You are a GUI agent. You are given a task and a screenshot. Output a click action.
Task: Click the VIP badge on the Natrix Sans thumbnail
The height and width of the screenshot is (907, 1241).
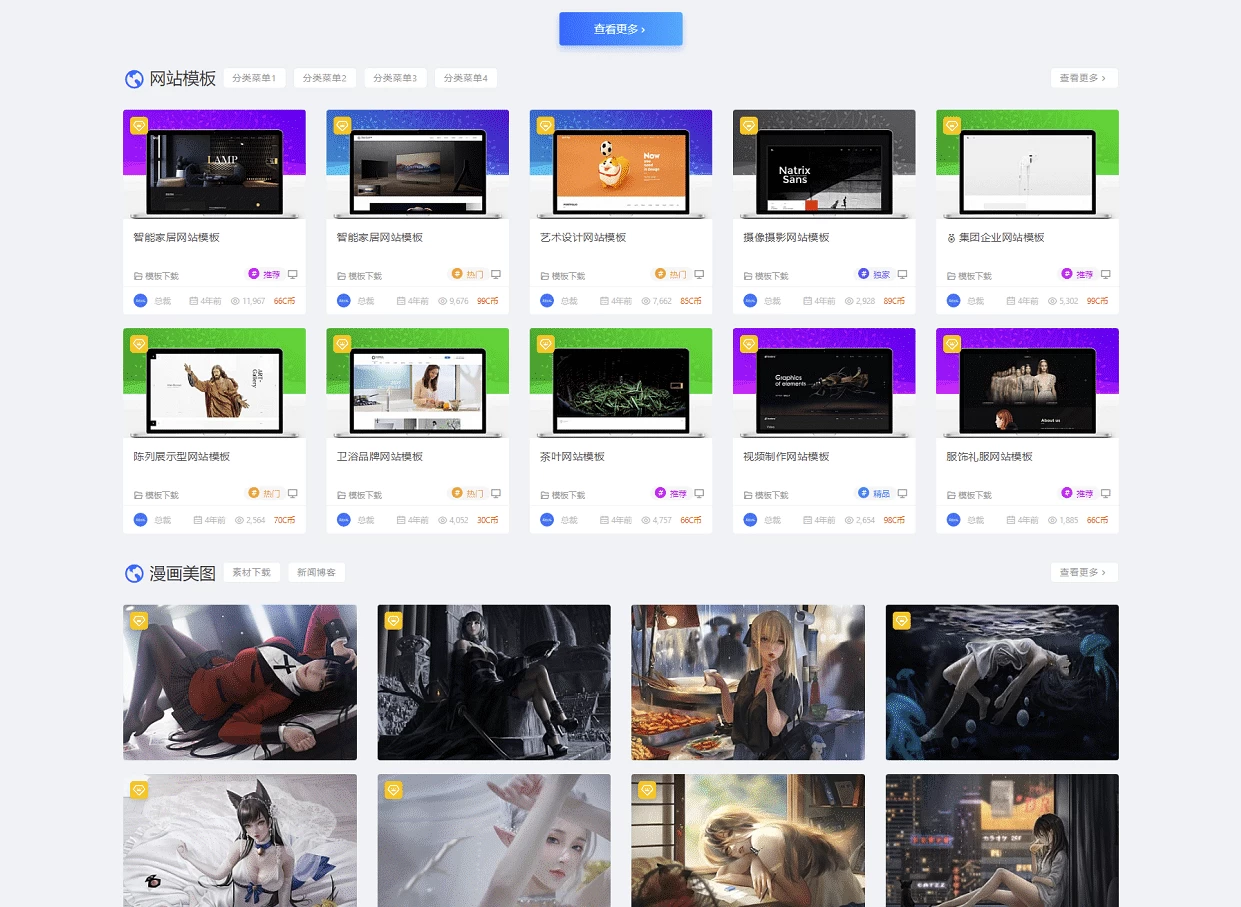pyautogui.click(x=748, y=125)
